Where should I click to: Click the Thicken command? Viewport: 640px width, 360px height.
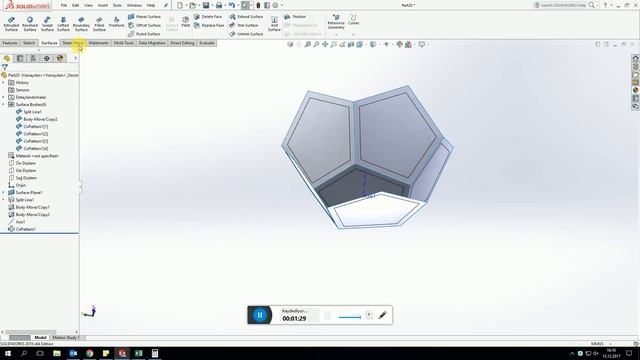(x=295, y=17)
